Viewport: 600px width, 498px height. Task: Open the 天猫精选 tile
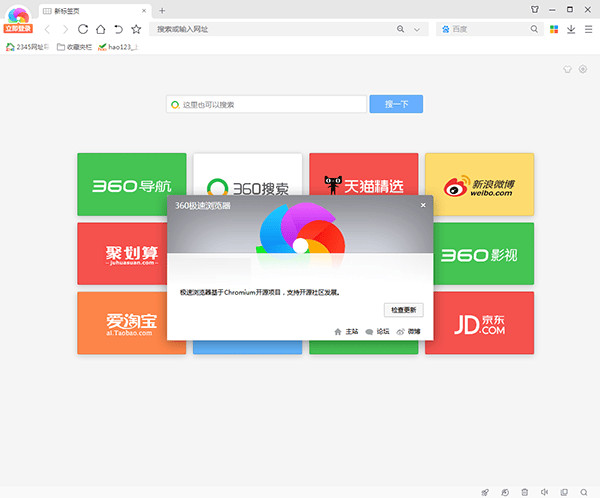point(364,174)
